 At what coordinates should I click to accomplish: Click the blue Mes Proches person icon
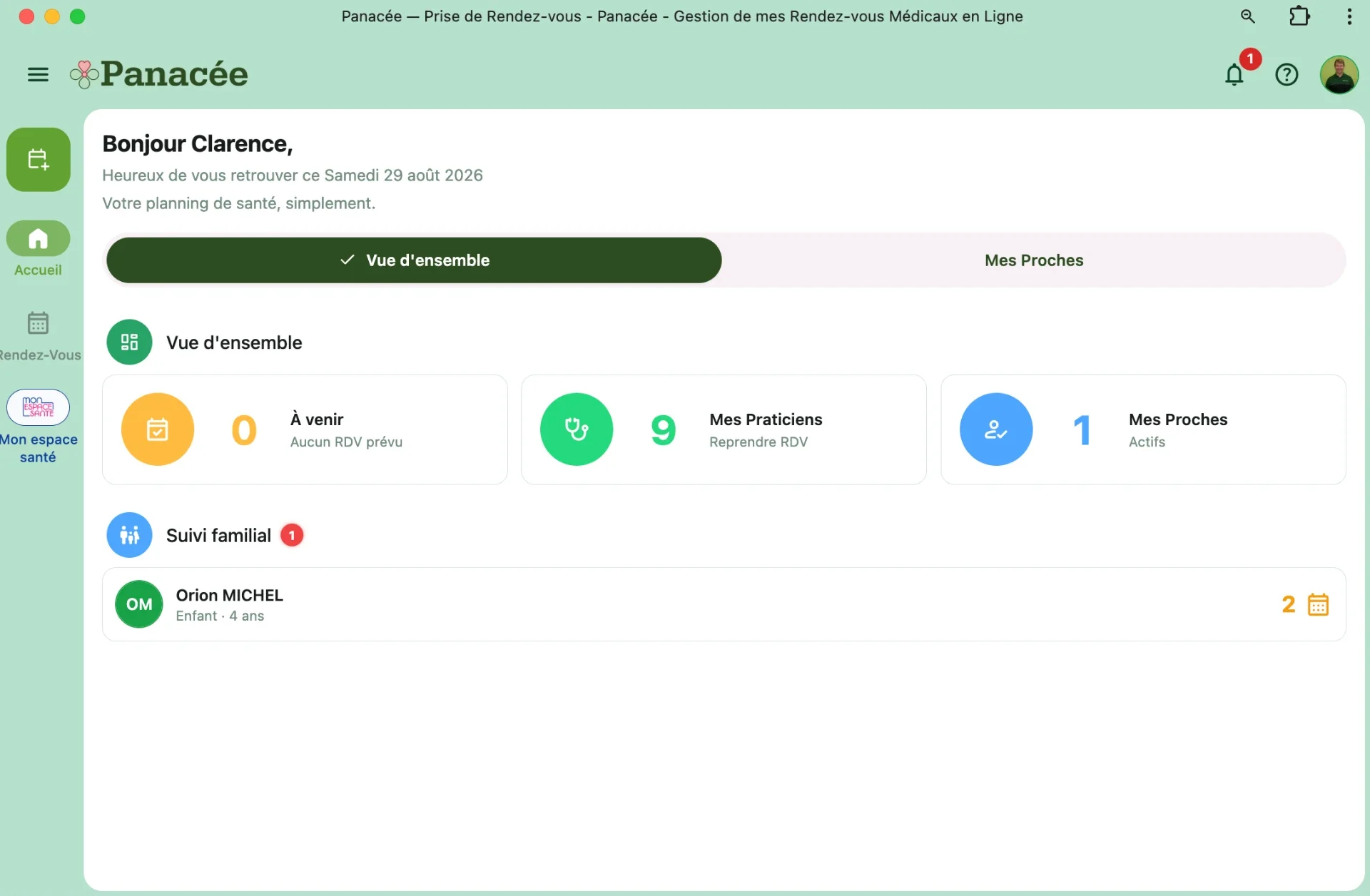pyautogui.click(x=996, y=429)
